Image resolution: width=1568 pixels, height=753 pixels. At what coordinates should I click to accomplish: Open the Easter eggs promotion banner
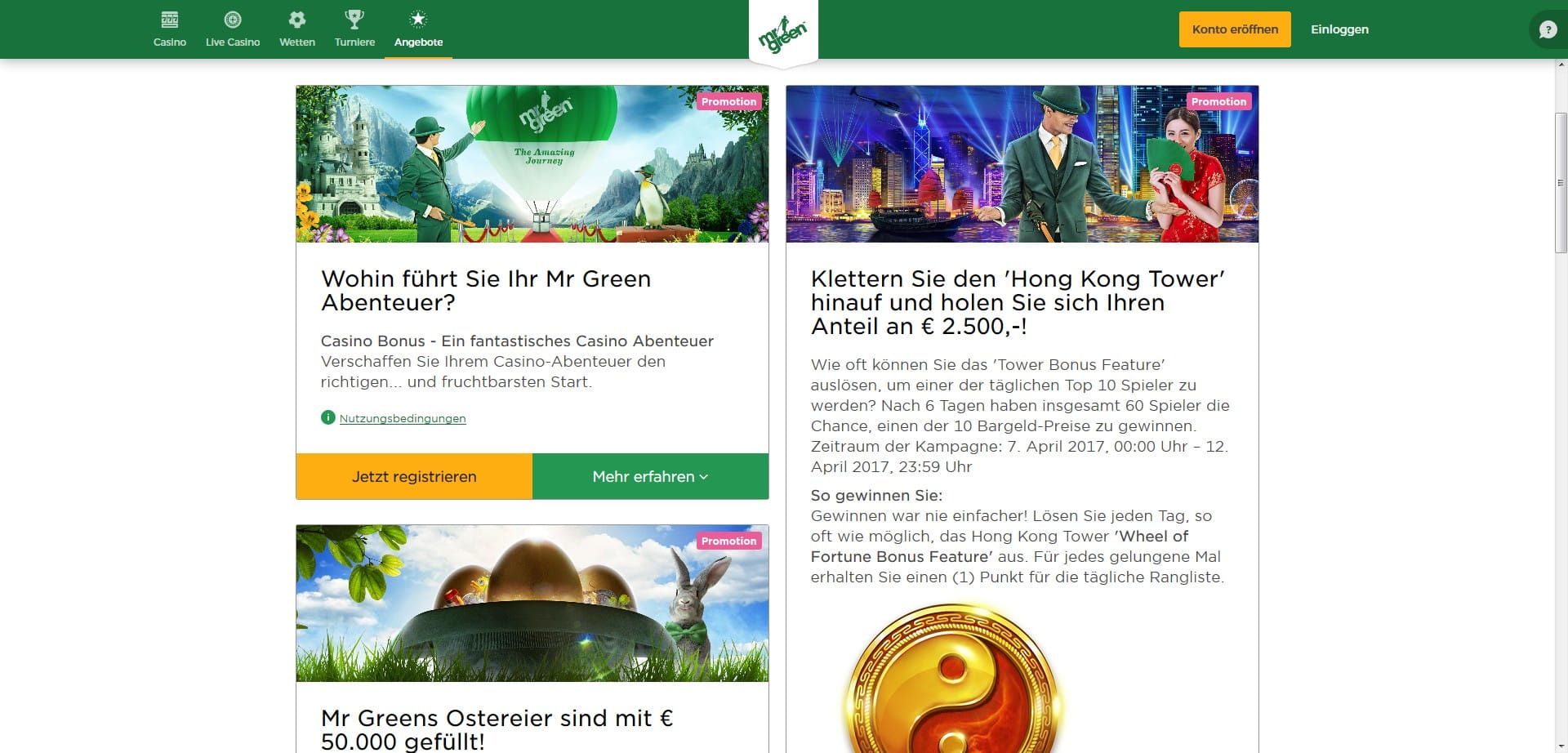point(532,603)
